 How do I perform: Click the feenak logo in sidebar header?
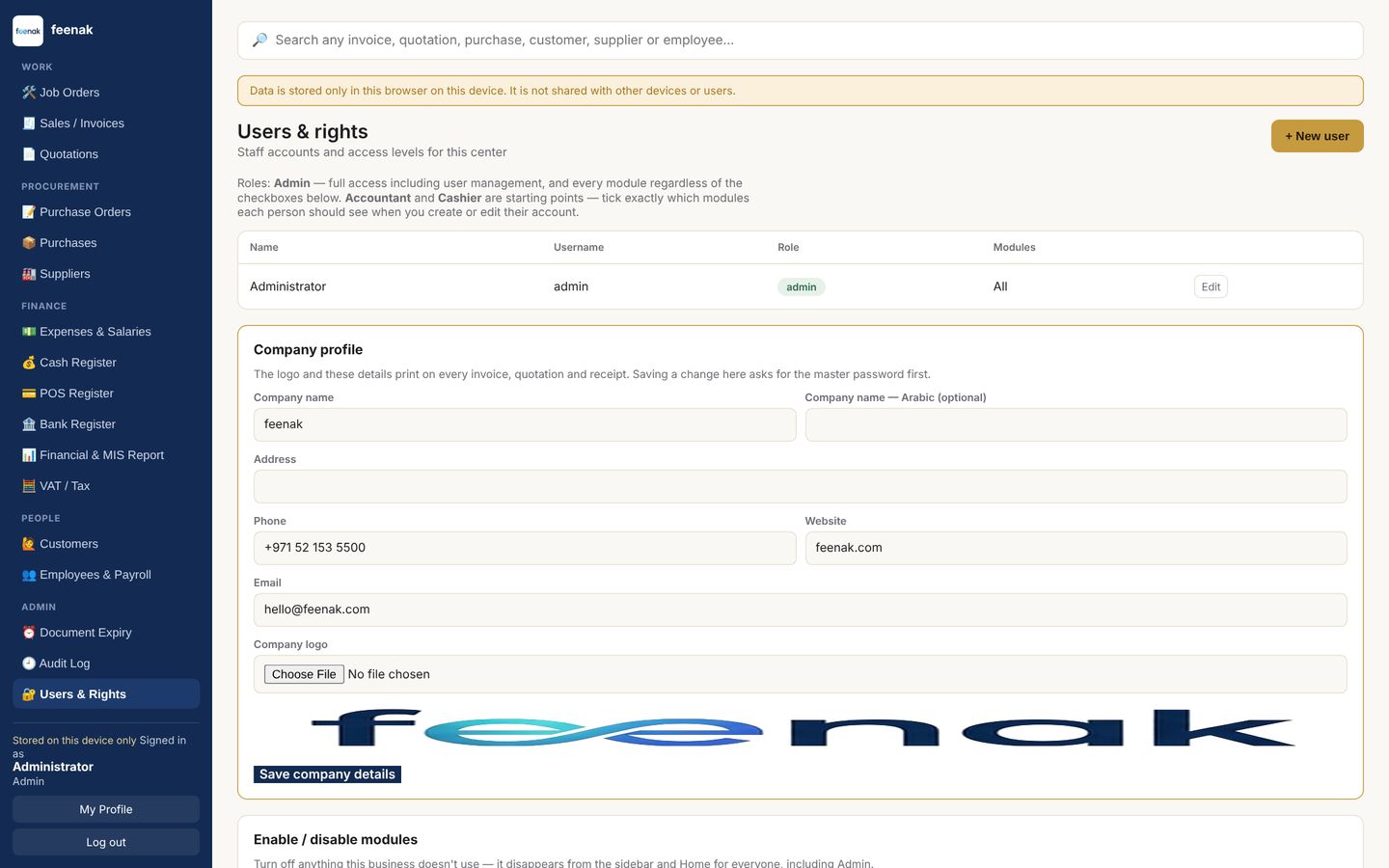[28, 31]
